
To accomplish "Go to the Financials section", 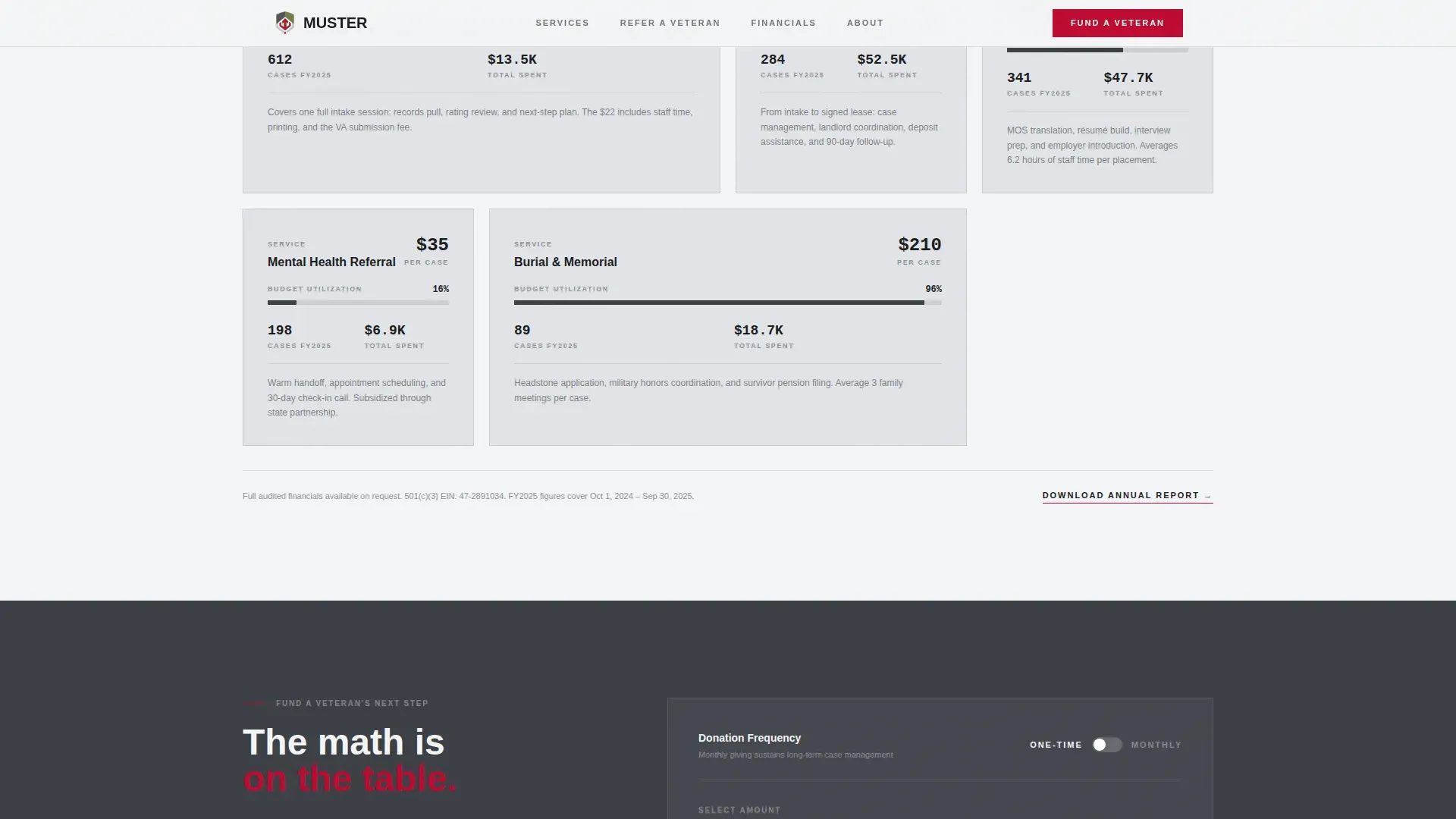I will click(x=783, y=23).
